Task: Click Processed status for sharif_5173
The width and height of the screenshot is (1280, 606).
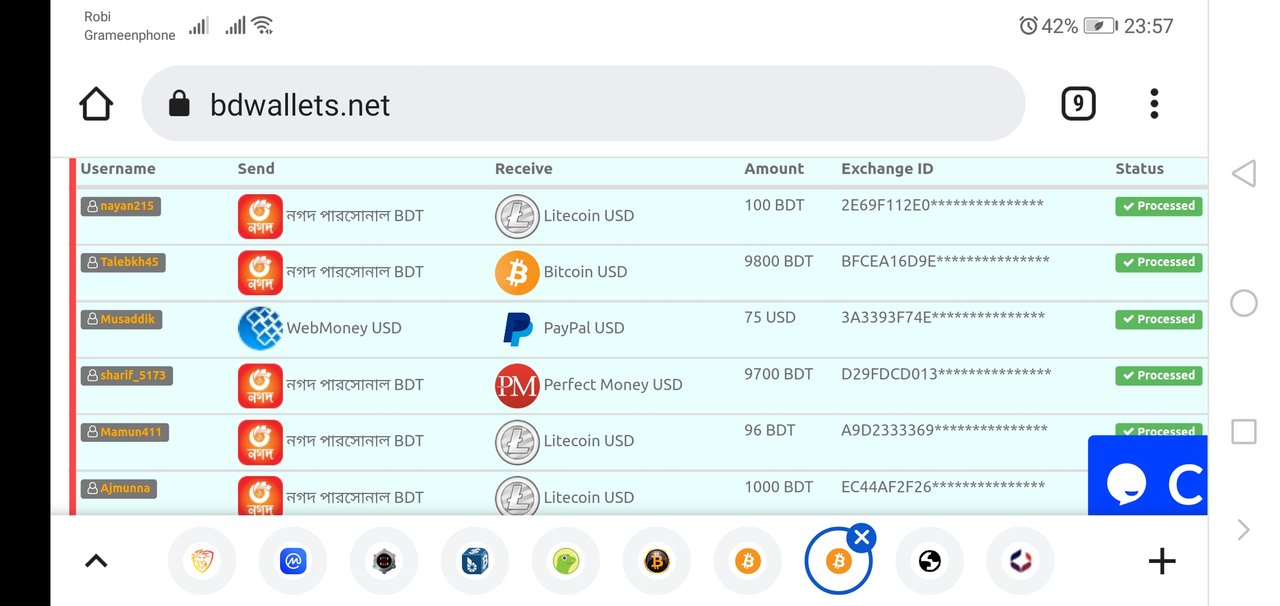Action: 1159,375
